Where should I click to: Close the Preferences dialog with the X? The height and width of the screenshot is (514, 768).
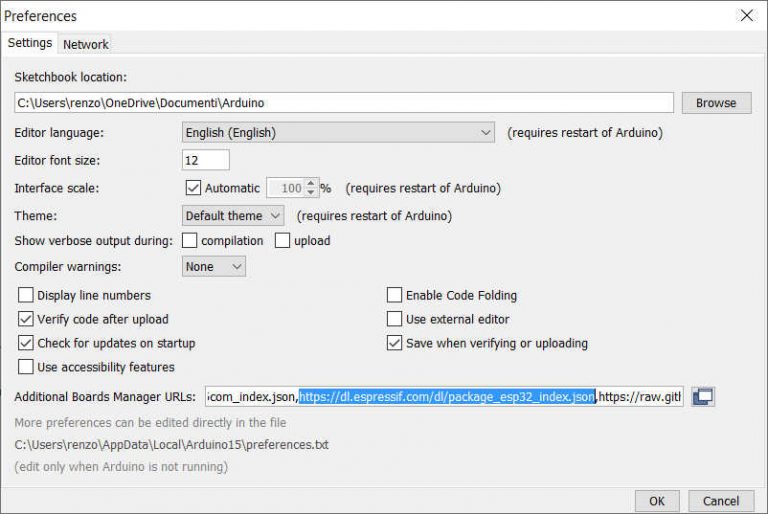[x=746, y=16]
